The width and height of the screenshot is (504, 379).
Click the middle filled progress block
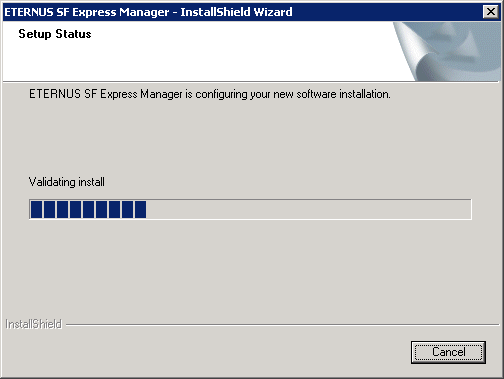coord(88,209)
